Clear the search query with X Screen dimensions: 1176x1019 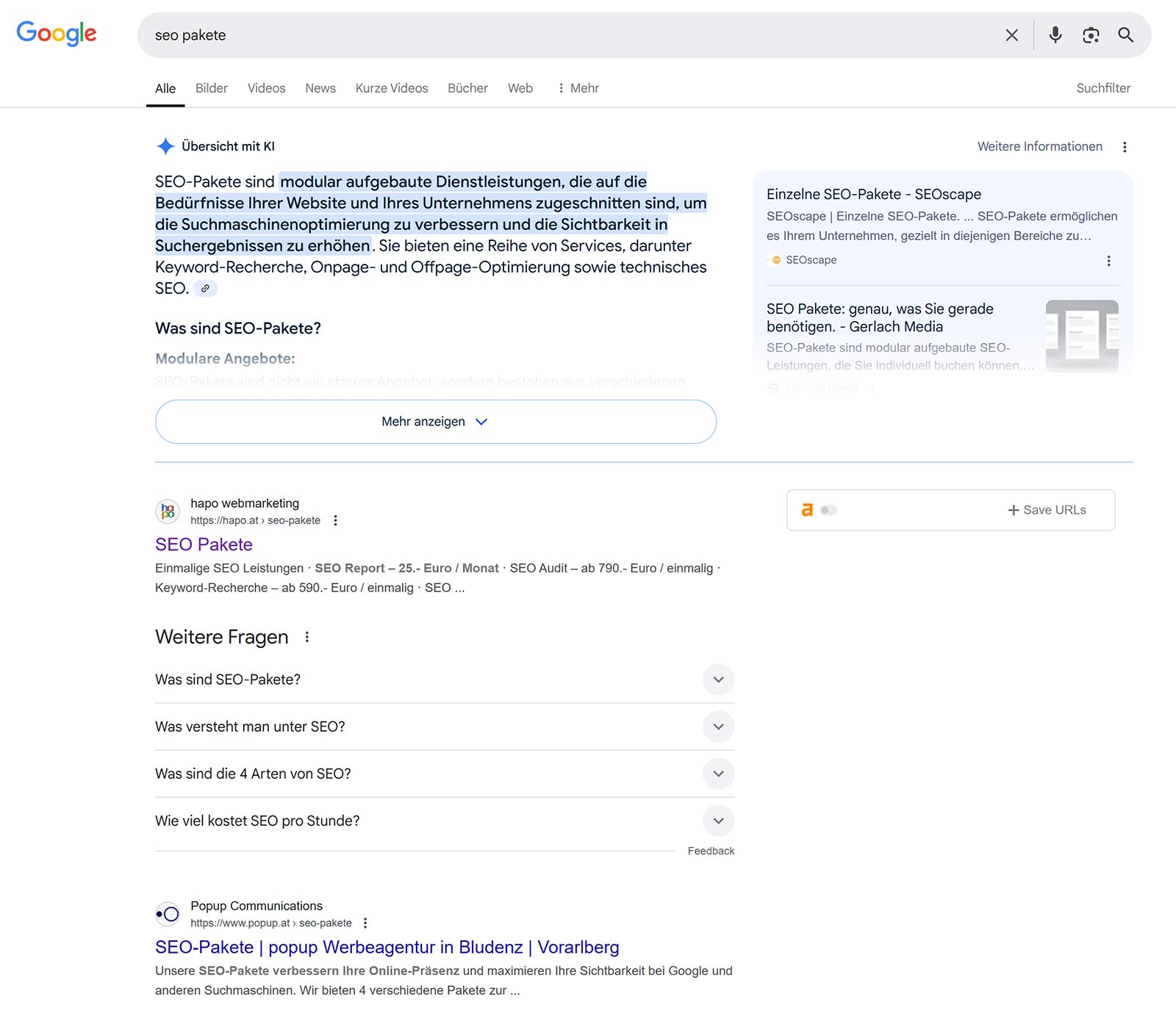pyautogui.click(x=1012, y=35)
